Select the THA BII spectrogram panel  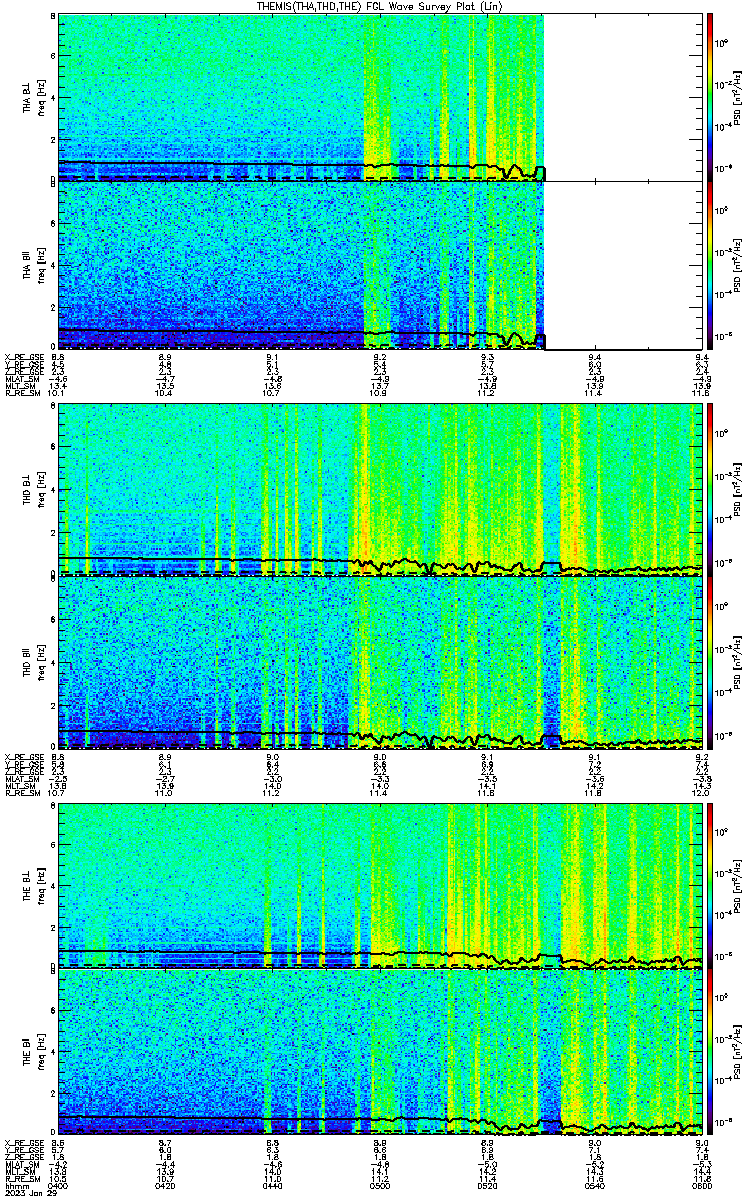click(381, 265)
